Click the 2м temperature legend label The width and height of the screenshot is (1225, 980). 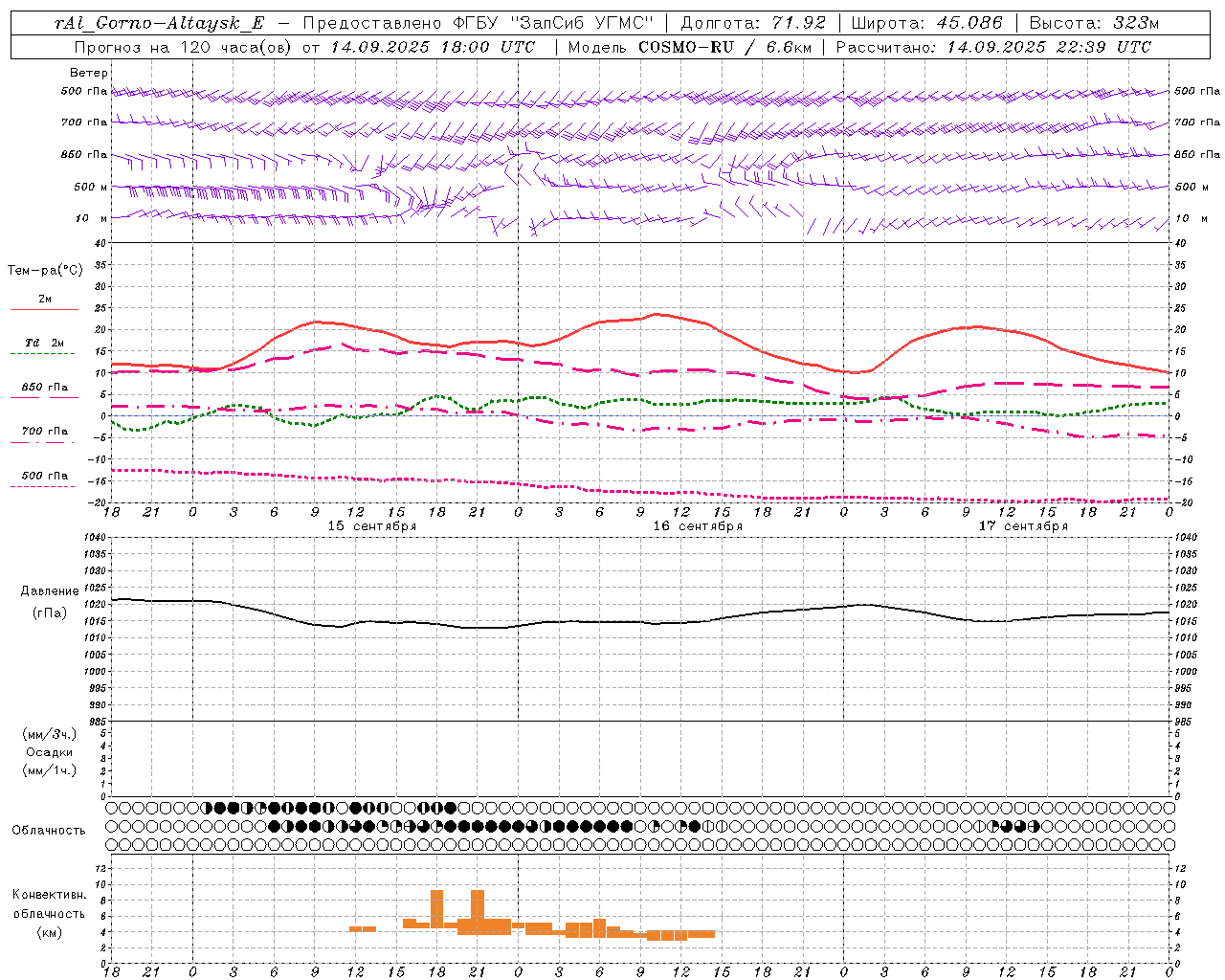pos(44,300)
